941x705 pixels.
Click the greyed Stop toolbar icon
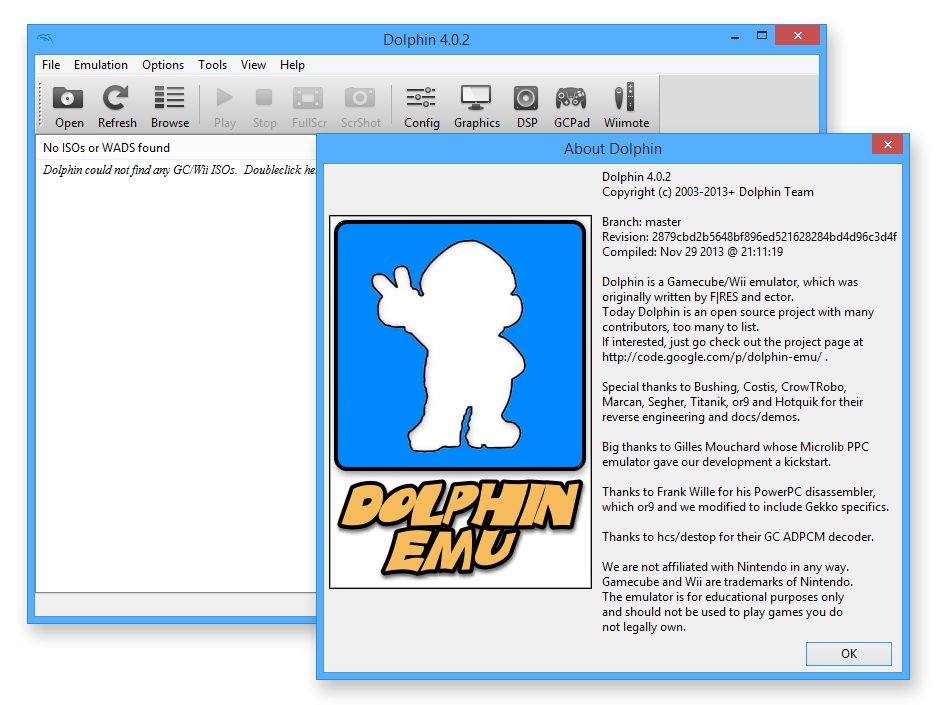tap(264, 106)
